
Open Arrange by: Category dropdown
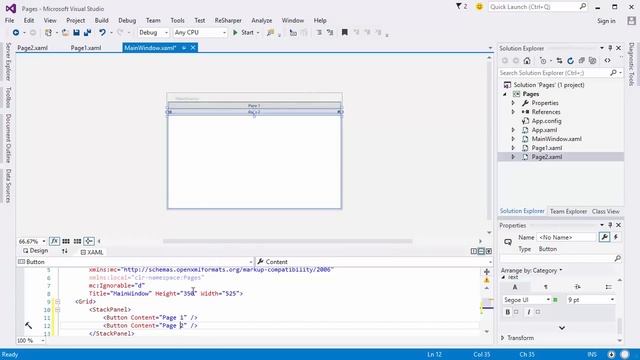click(x=531, y=270)
